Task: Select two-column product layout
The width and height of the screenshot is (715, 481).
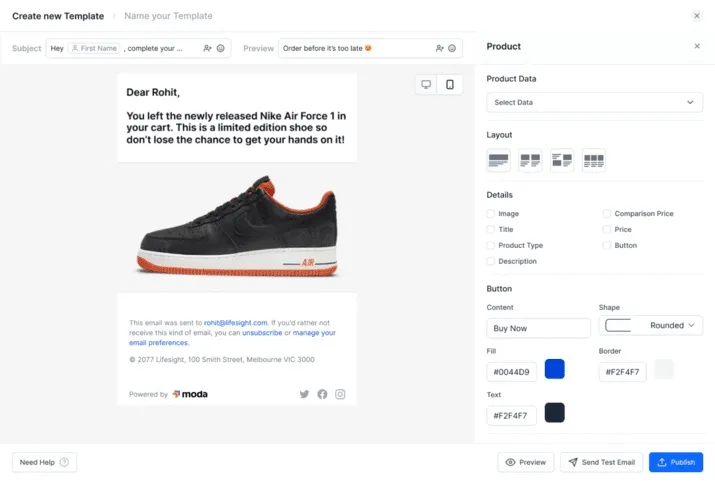Action: click(x=530, y=160)
